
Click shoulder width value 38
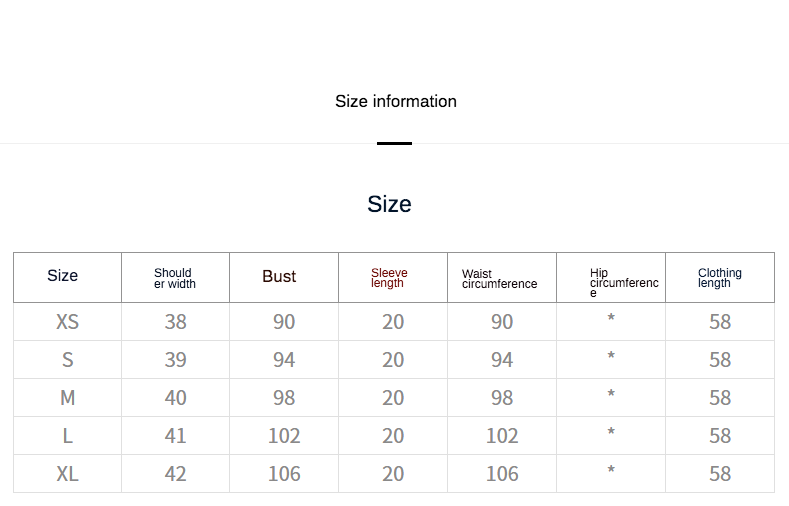(175, 322)
